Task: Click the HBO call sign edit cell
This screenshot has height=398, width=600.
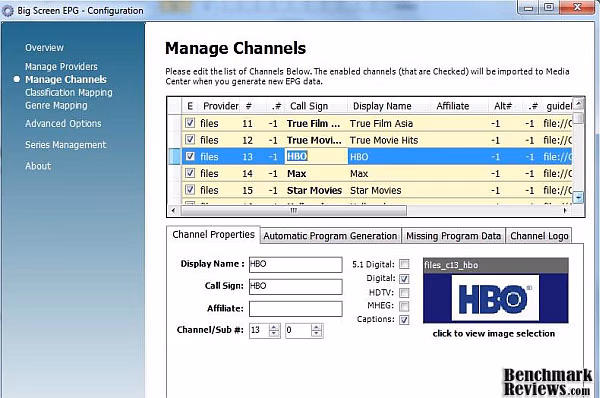Action: 316,157
